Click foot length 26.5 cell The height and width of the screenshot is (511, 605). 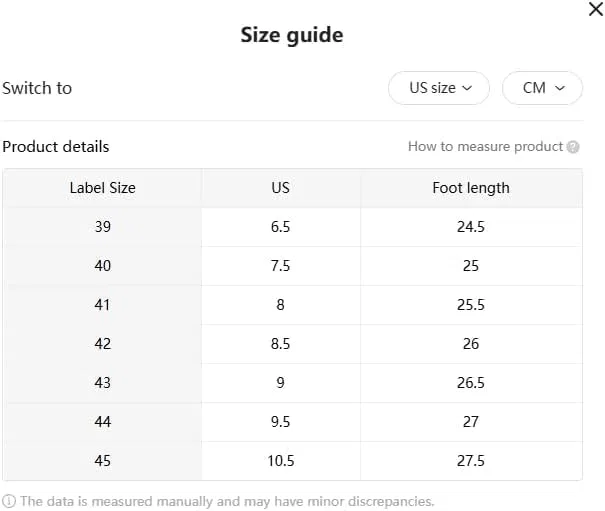tap(471, 383)
